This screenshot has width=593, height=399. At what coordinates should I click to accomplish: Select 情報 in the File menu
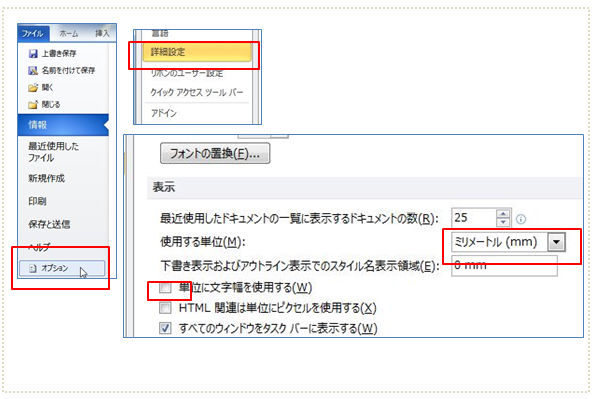[63, 125]
